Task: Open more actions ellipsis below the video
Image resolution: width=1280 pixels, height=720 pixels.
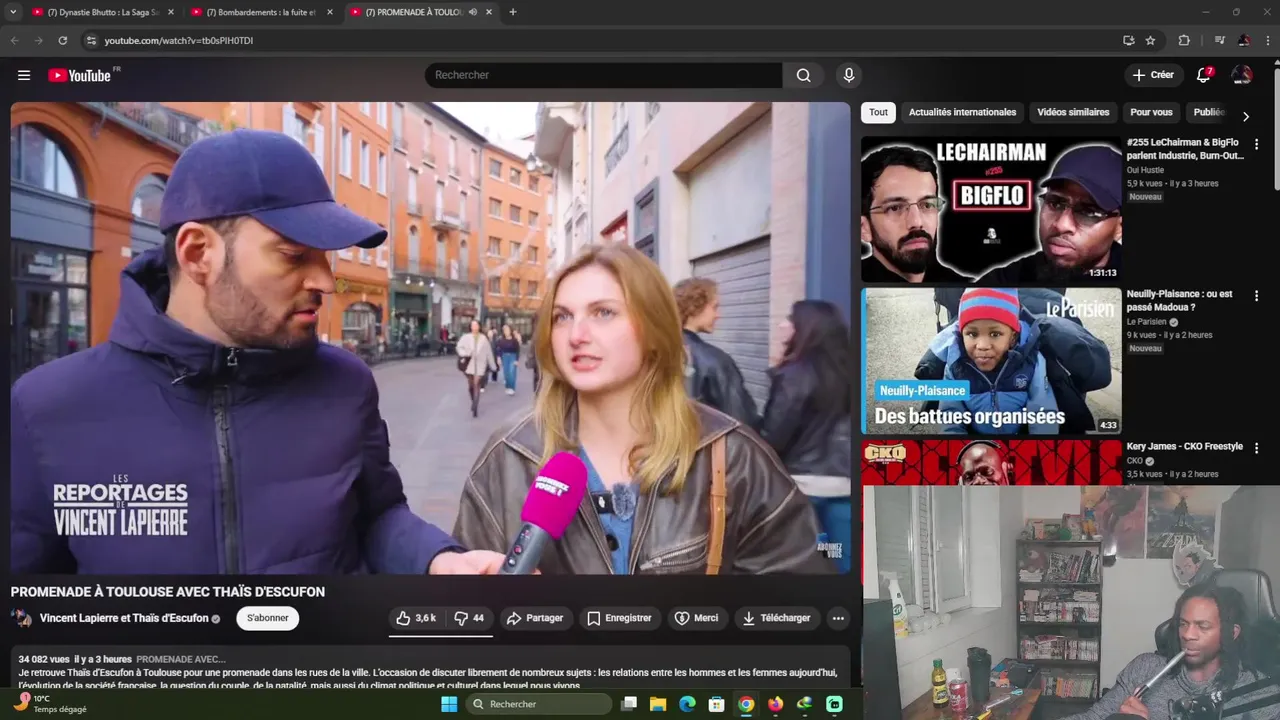Action: click(x=838, y=618)
